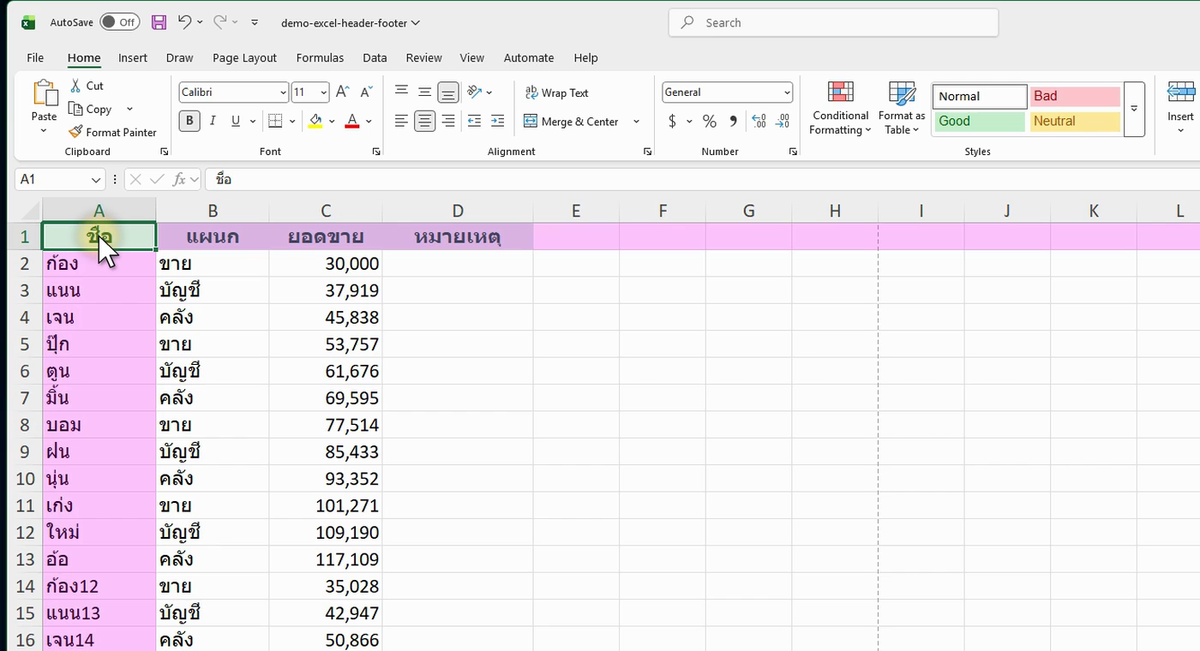Click the Paste clipboard icon

click(45, 93)
